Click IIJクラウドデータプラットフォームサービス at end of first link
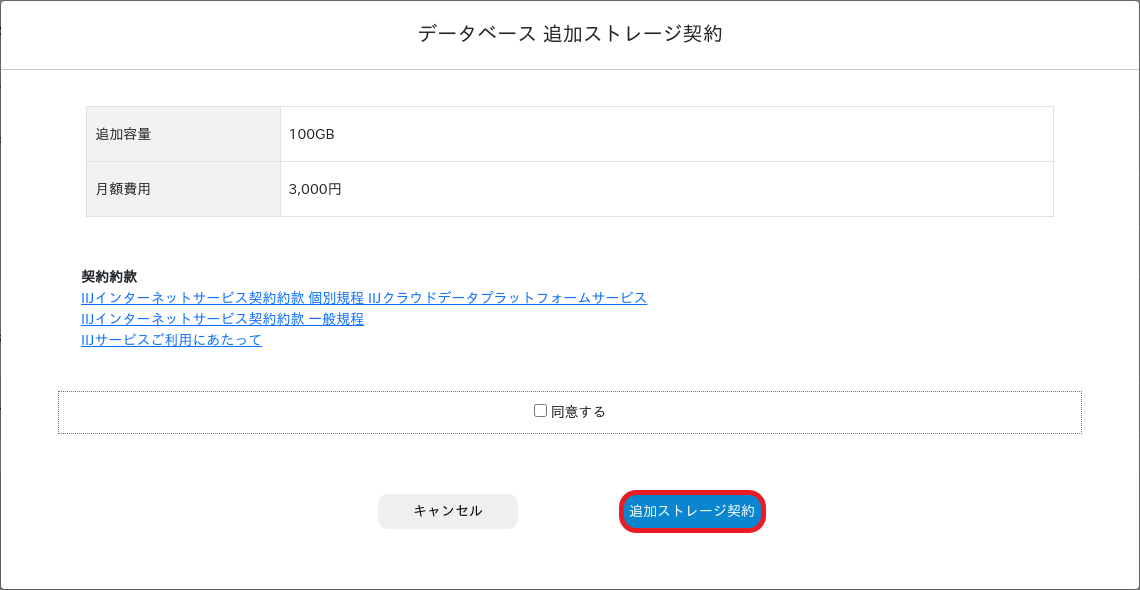 507,298
